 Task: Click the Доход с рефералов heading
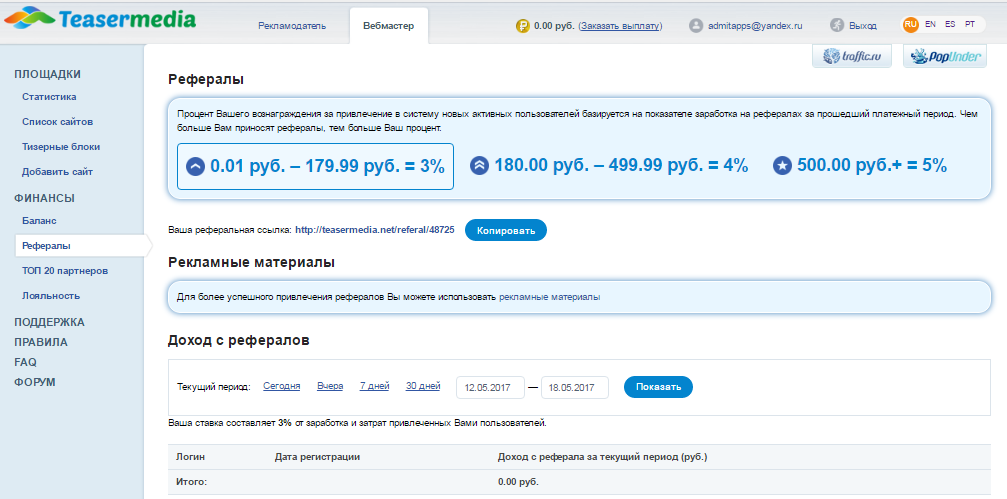(239, 340)
